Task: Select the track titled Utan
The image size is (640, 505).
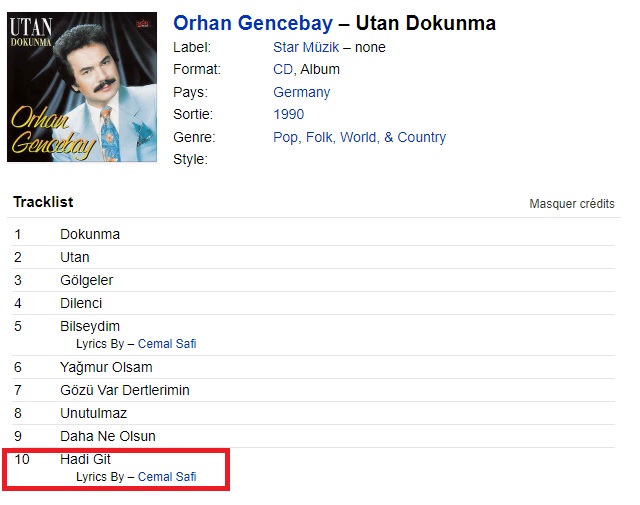Action: (75, 257)
